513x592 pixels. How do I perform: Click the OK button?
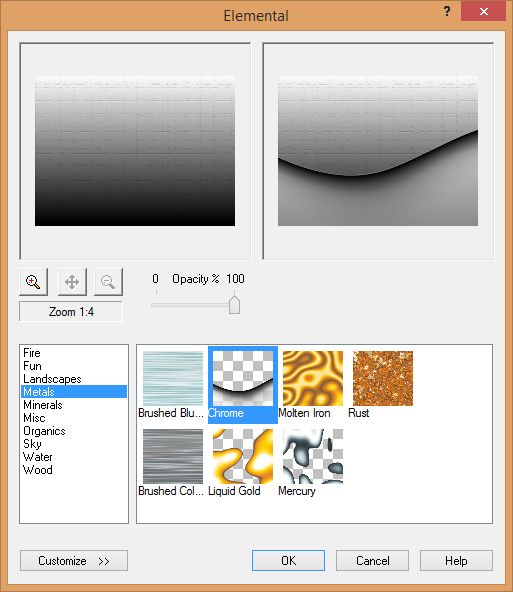[288, 561]
